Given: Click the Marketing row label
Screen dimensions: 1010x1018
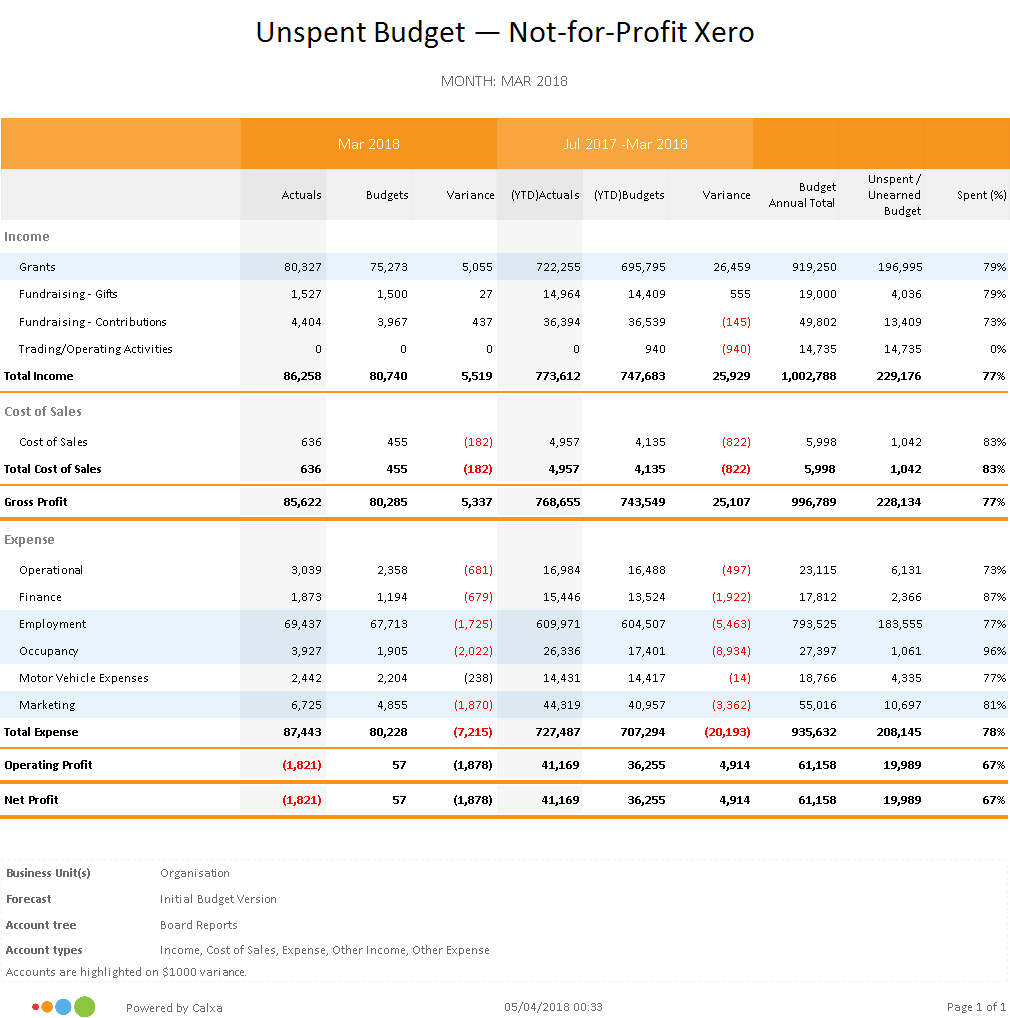Looking at the screenshot, I should 47,705.
